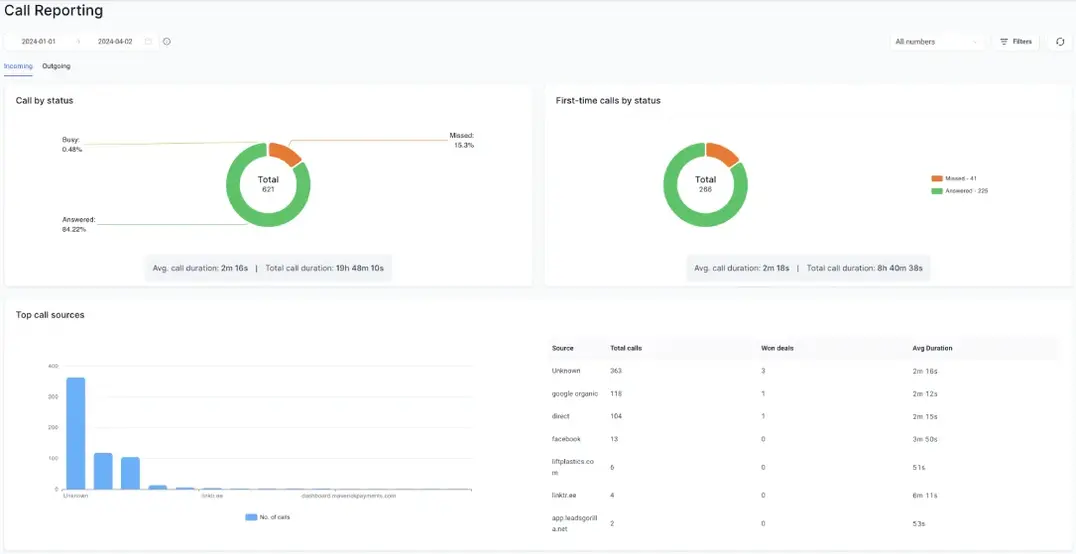Expand the All numbers dropdown
1076x554 pixels.
(x=937, y=42)
